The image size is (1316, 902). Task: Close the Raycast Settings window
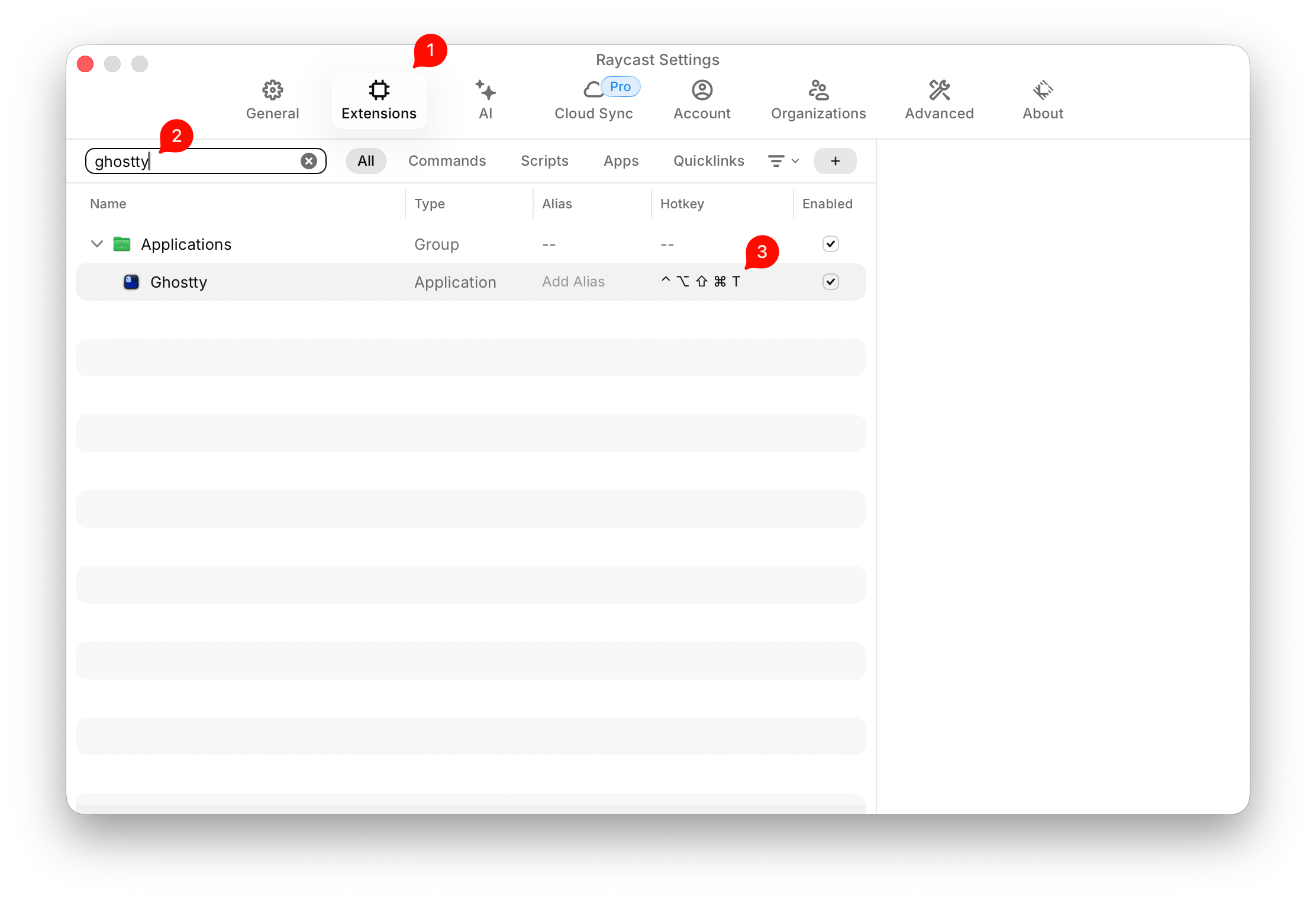coord(85,64)
